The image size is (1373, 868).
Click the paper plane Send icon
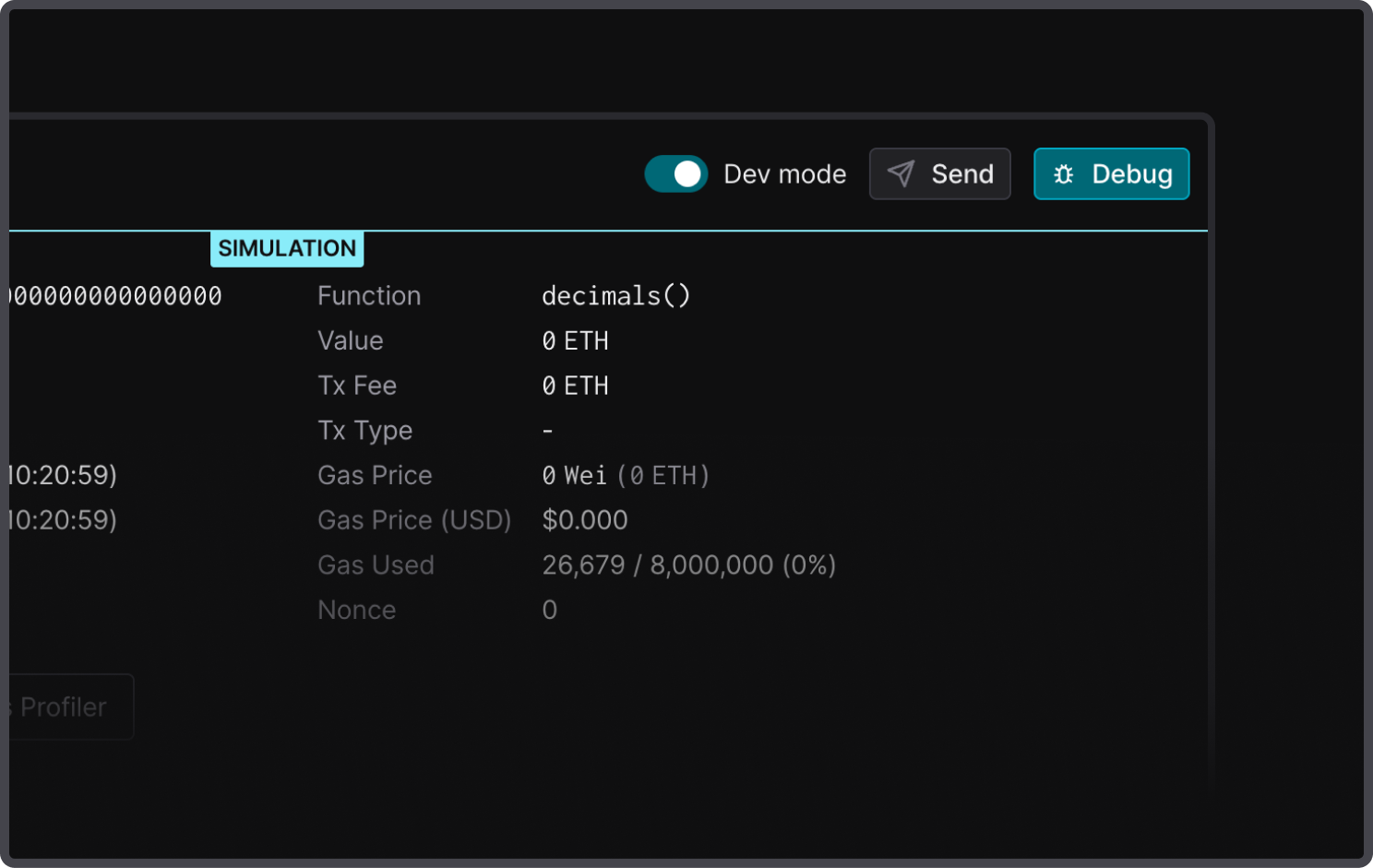(x=901, y=174)
